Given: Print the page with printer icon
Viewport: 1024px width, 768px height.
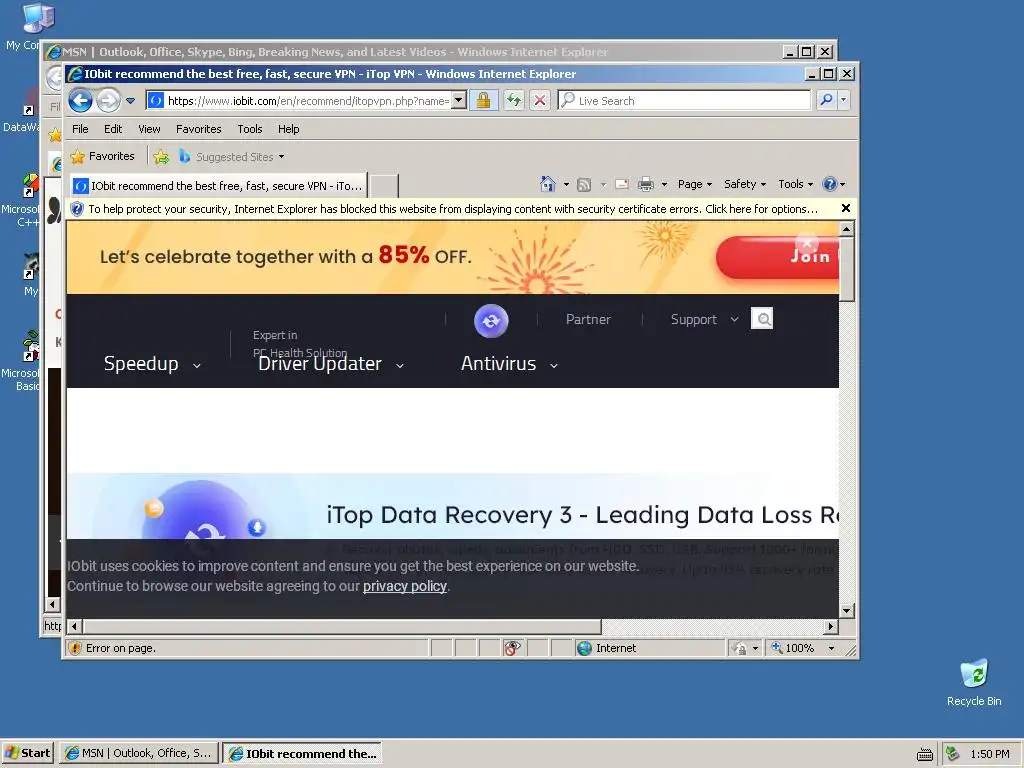Looking at the screenshot, I should [645, 185].
